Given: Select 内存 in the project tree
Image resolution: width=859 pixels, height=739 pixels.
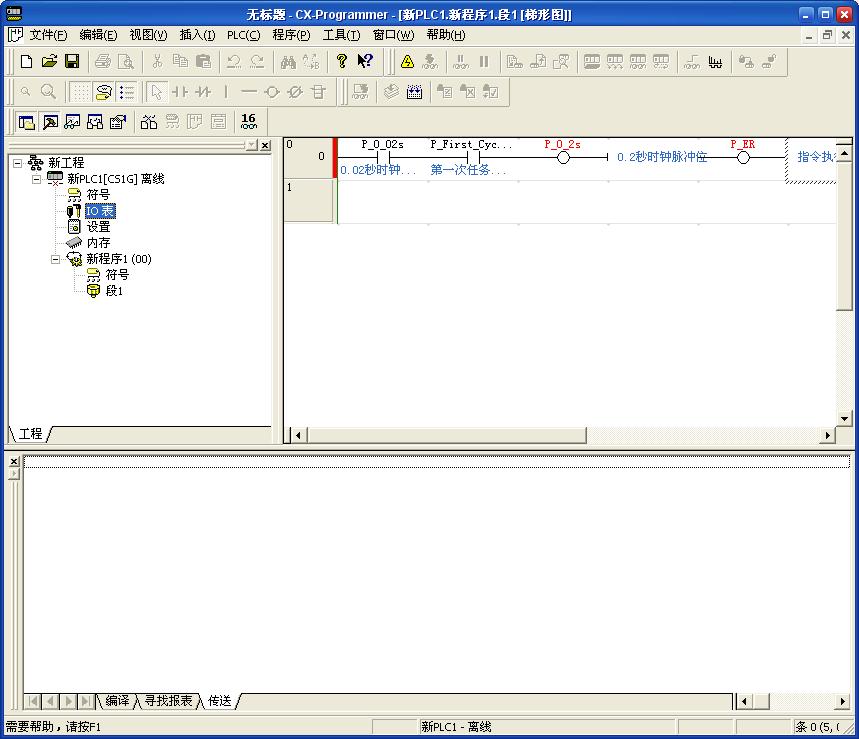Looking at the screenshot, I should tap(98, 243).
